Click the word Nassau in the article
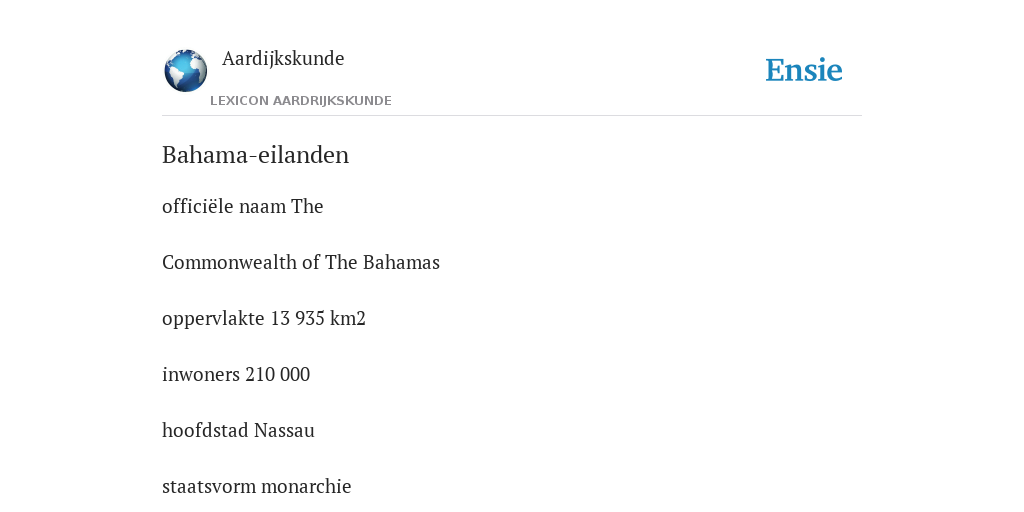Viewport: 1024px width, 512px height. tap(284, 430)
